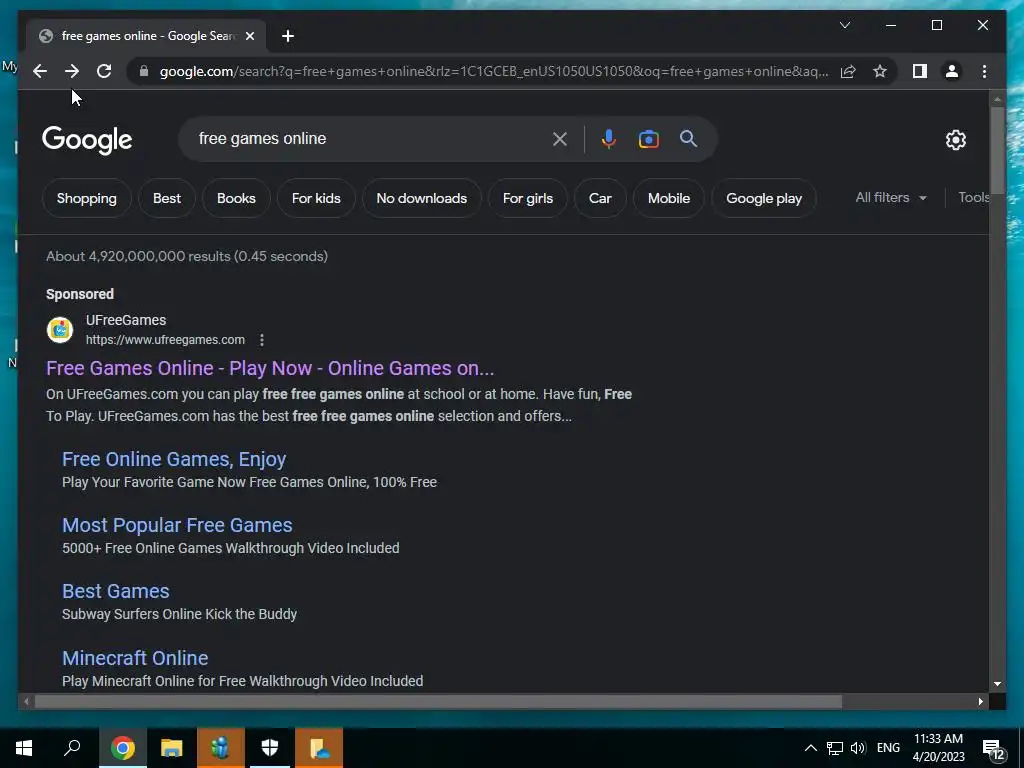
Task: Click the vertical scrollbar thumb
Action: 997,150
